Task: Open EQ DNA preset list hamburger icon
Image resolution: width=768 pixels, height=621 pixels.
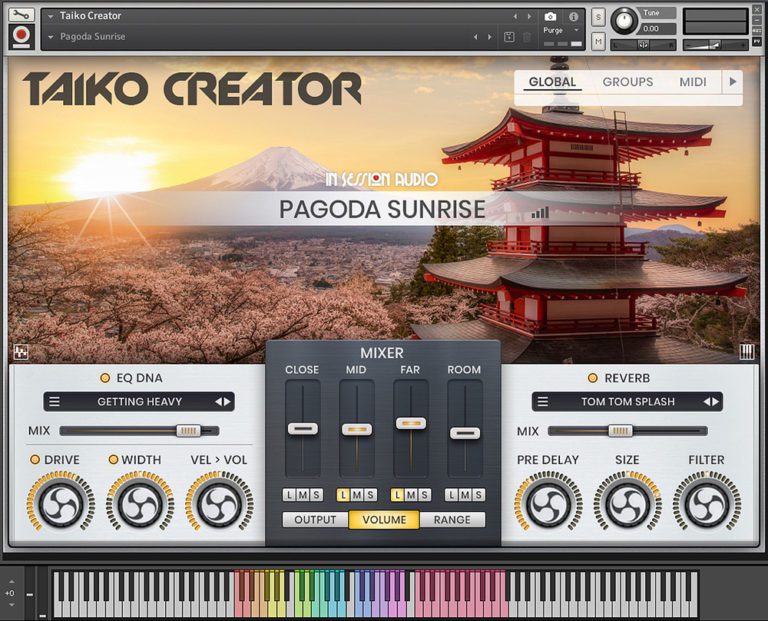Action: click(x=54, y=402)
